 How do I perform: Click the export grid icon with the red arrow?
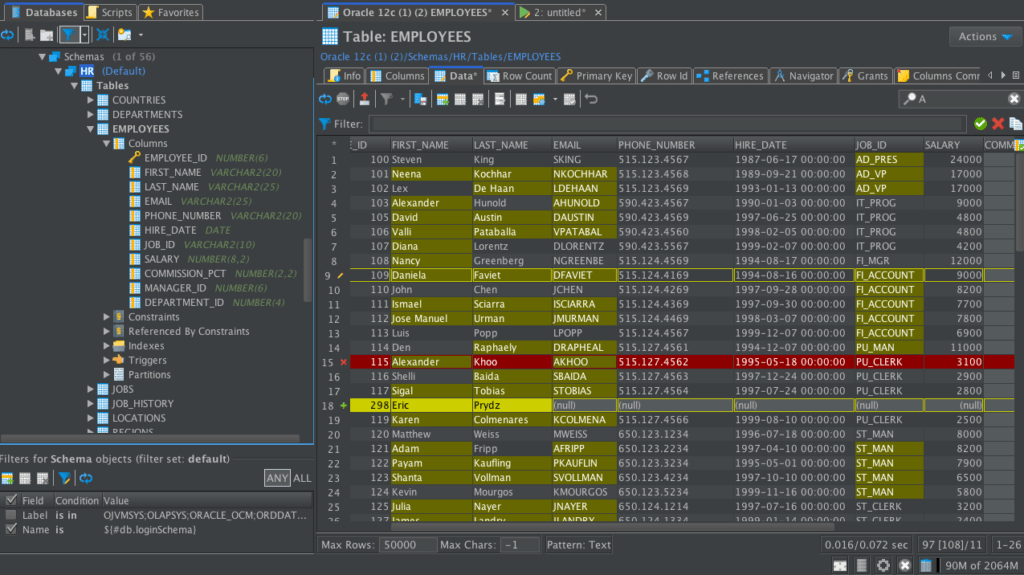tap(364, 99)
